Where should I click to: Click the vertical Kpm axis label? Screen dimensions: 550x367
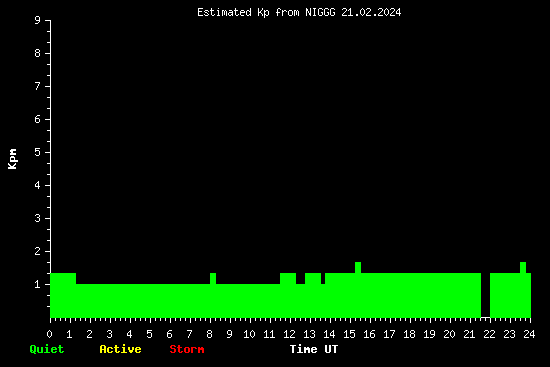(13, 159)
